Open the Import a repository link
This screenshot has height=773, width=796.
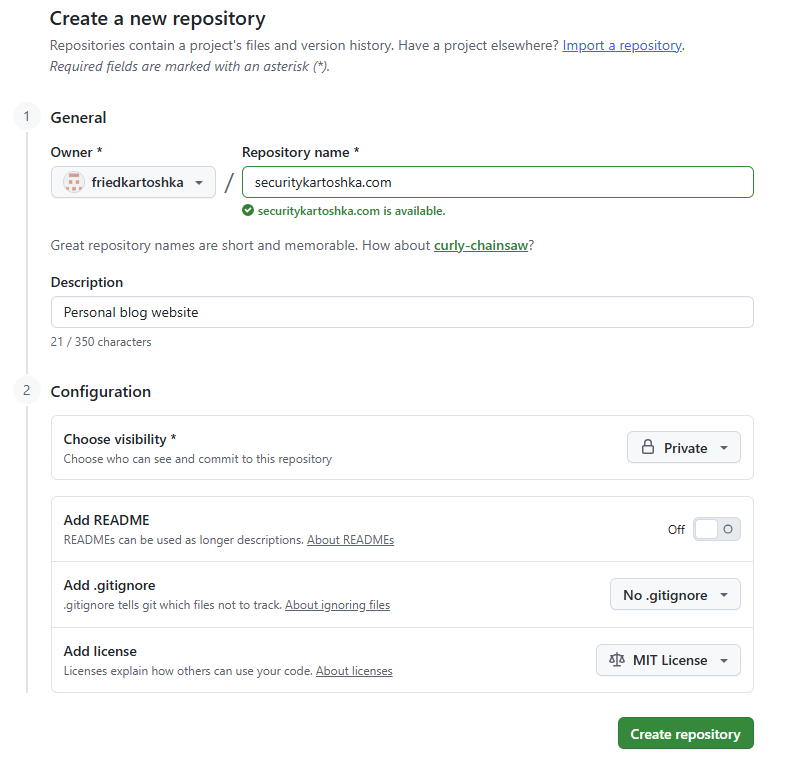tap(622, 45)
